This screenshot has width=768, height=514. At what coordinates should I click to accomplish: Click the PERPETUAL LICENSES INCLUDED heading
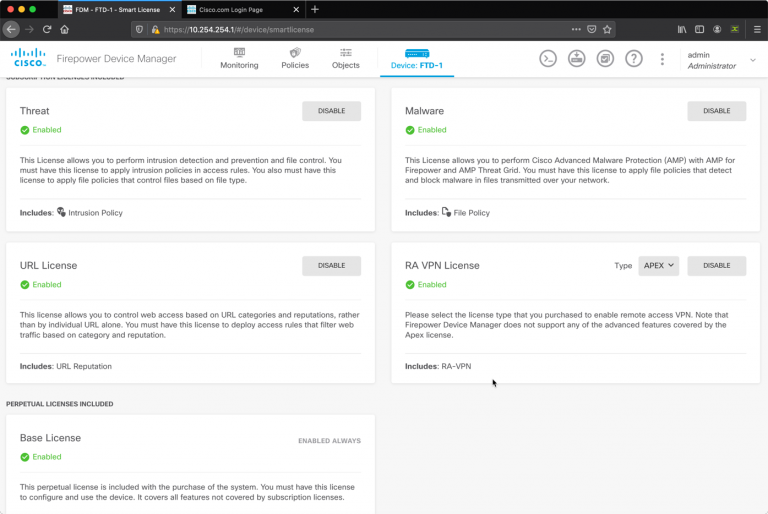coord(60,404)
